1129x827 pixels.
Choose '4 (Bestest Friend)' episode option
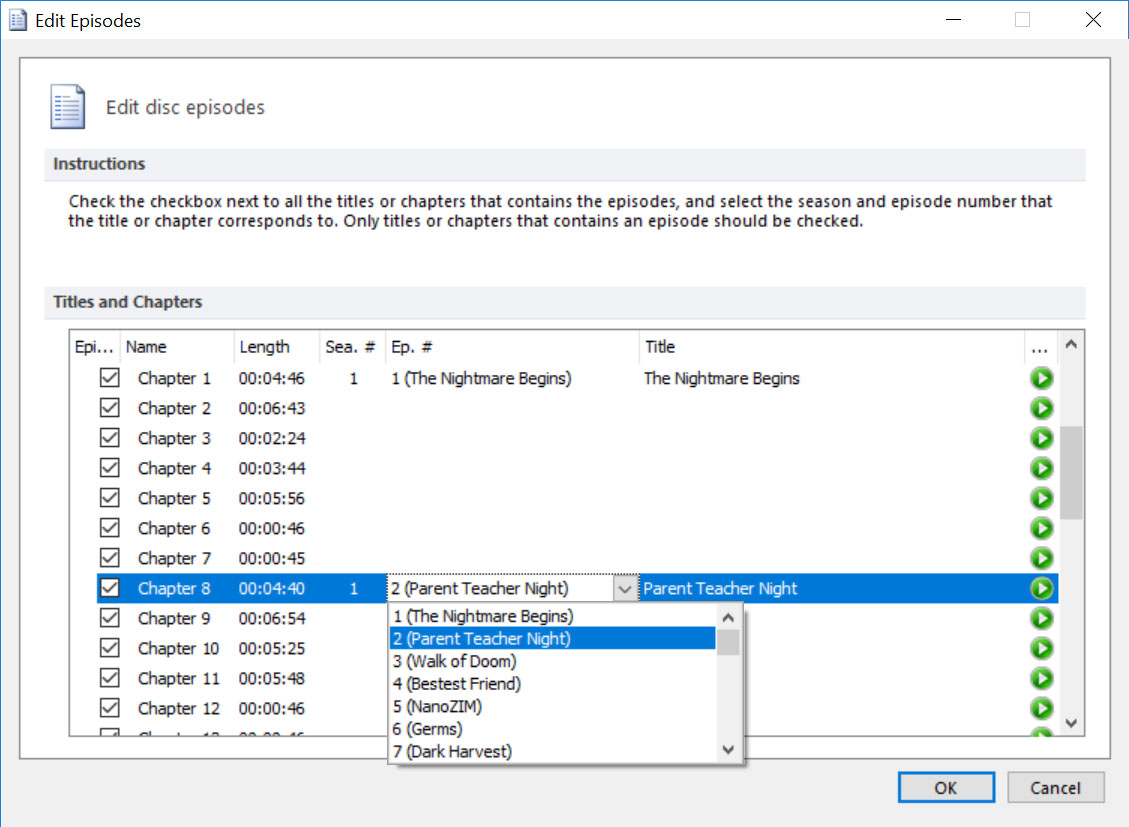(x=552, y=684)
